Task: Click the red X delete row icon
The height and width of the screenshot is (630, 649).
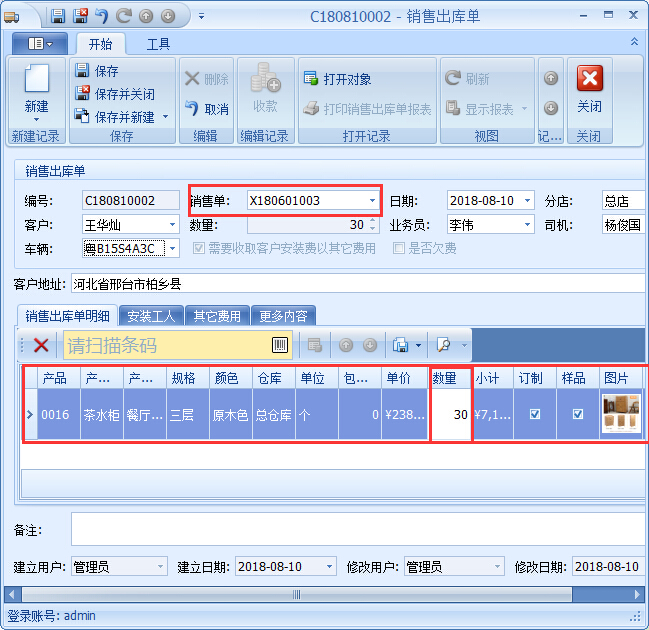Action: click(x=41, y=345)
